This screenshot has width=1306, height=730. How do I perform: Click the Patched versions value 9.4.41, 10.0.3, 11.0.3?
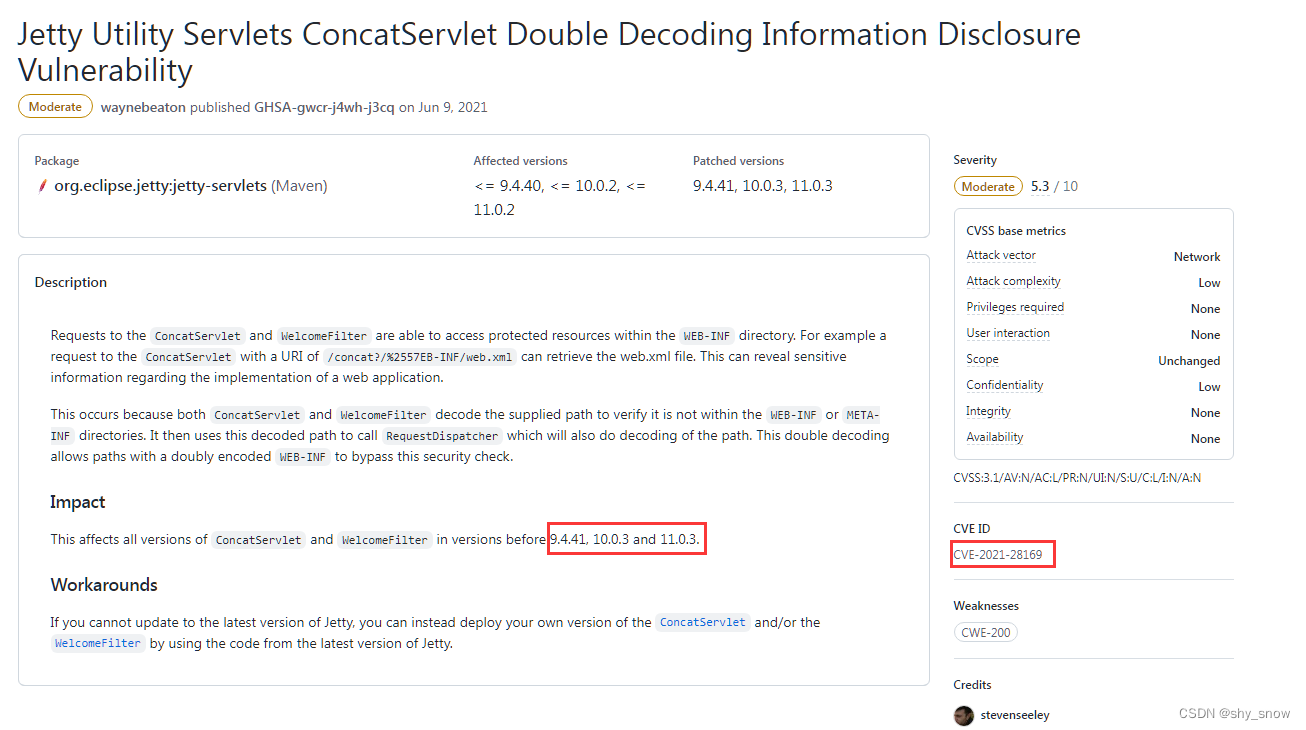tap(763, 186)
